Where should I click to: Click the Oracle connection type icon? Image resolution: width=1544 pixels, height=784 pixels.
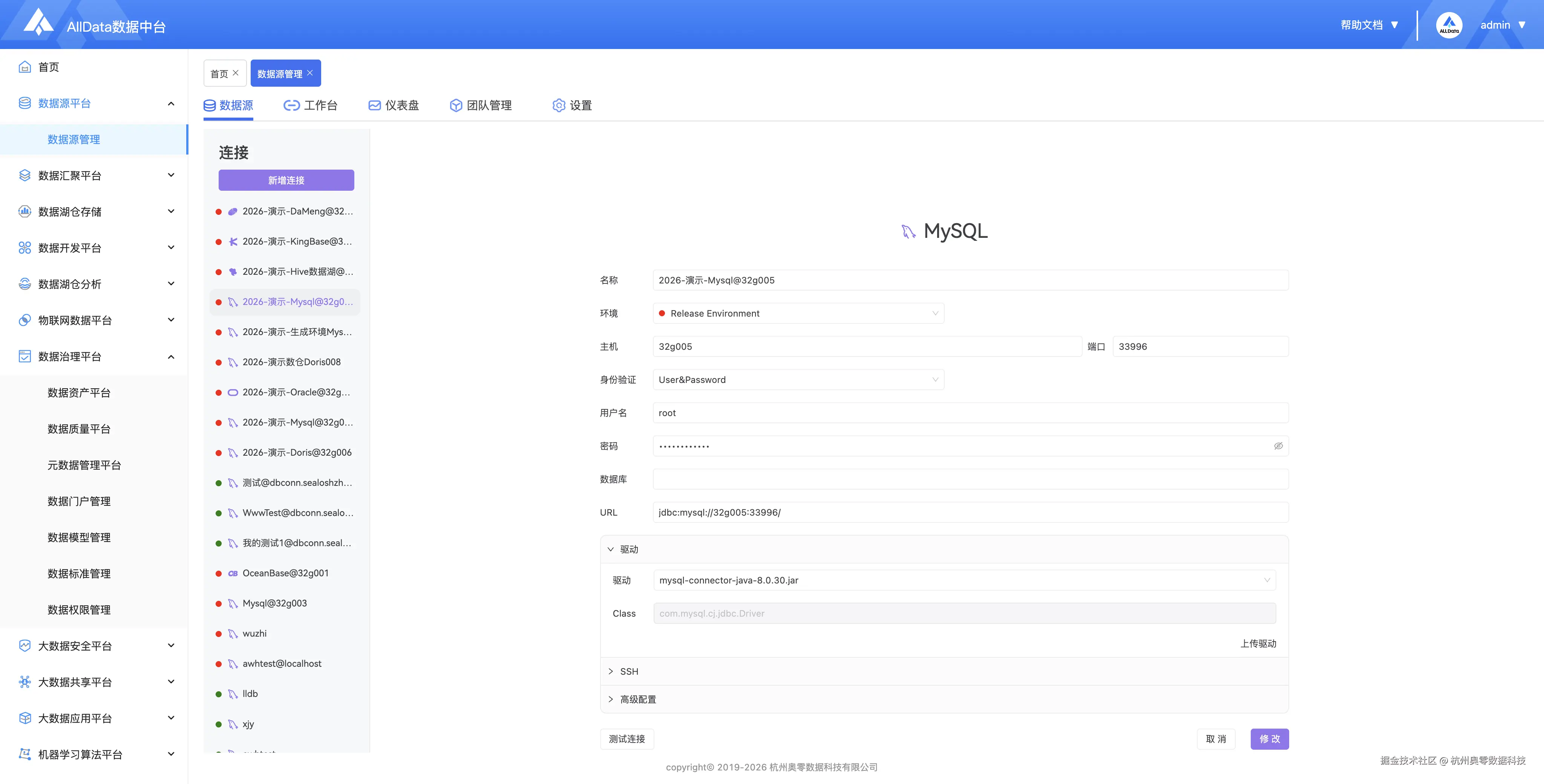tap(233, 393)
